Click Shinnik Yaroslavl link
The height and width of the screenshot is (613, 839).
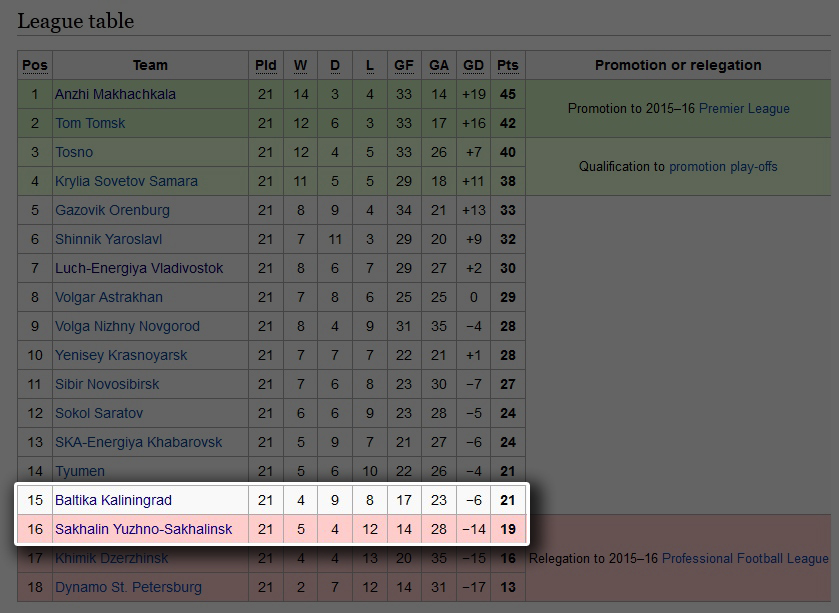pos(109,239)
